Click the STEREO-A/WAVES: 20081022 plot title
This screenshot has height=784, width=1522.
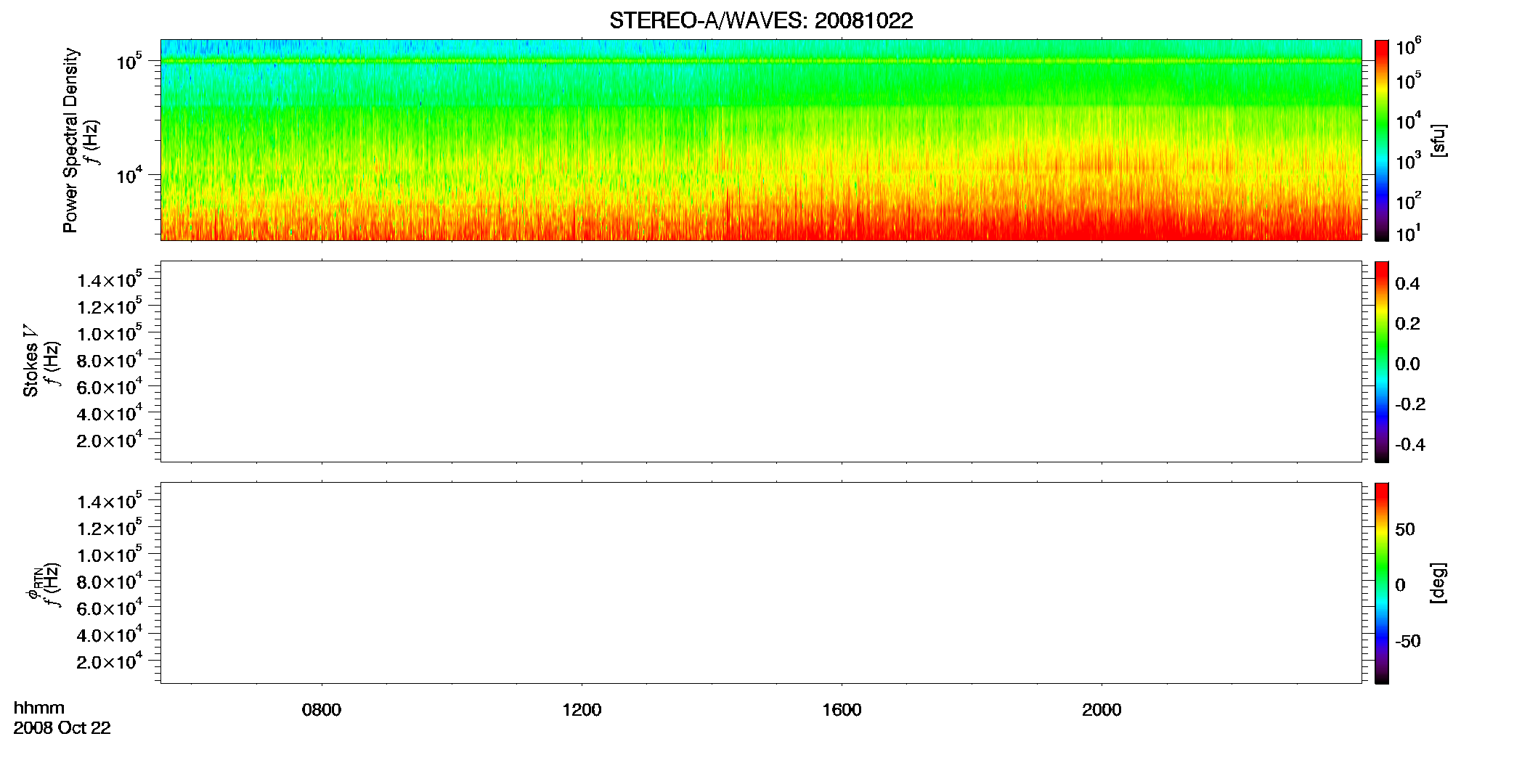pyautogui.click(x=761, y=21)
